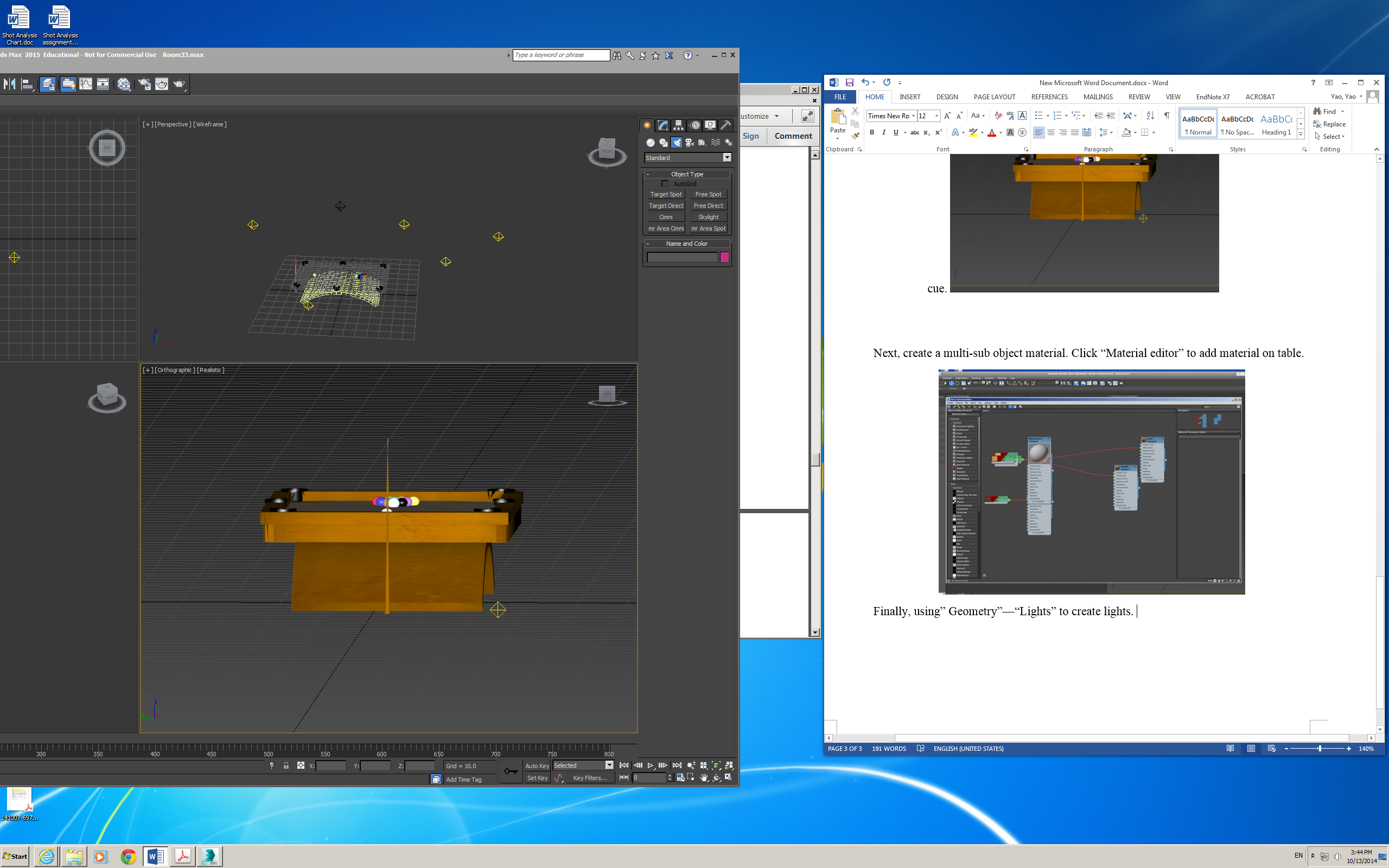Toggle Auto Key animation mode

[x=537, y=766]
